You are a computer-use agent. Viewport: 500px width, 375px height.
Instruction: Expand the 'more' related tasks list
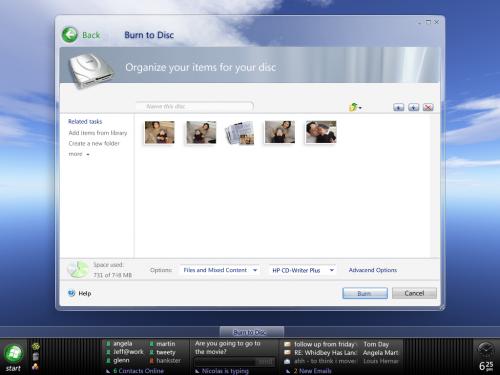pos(79,154)
